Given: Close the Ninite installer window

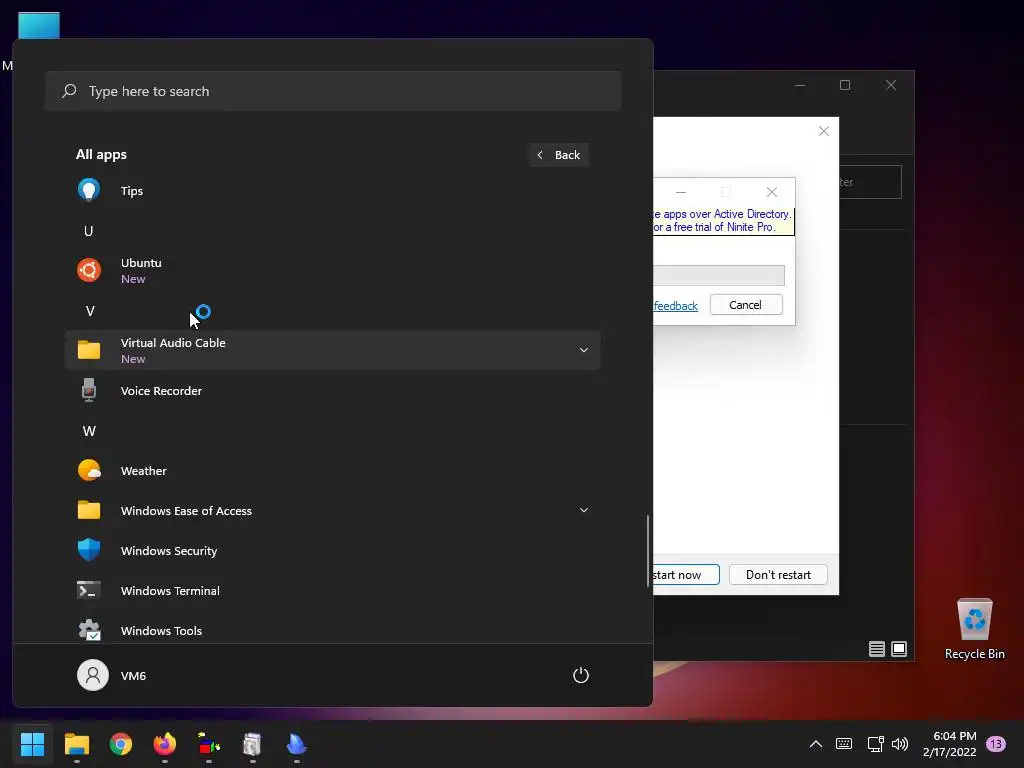Looking at the screenshot, I should tap(772, 192).
